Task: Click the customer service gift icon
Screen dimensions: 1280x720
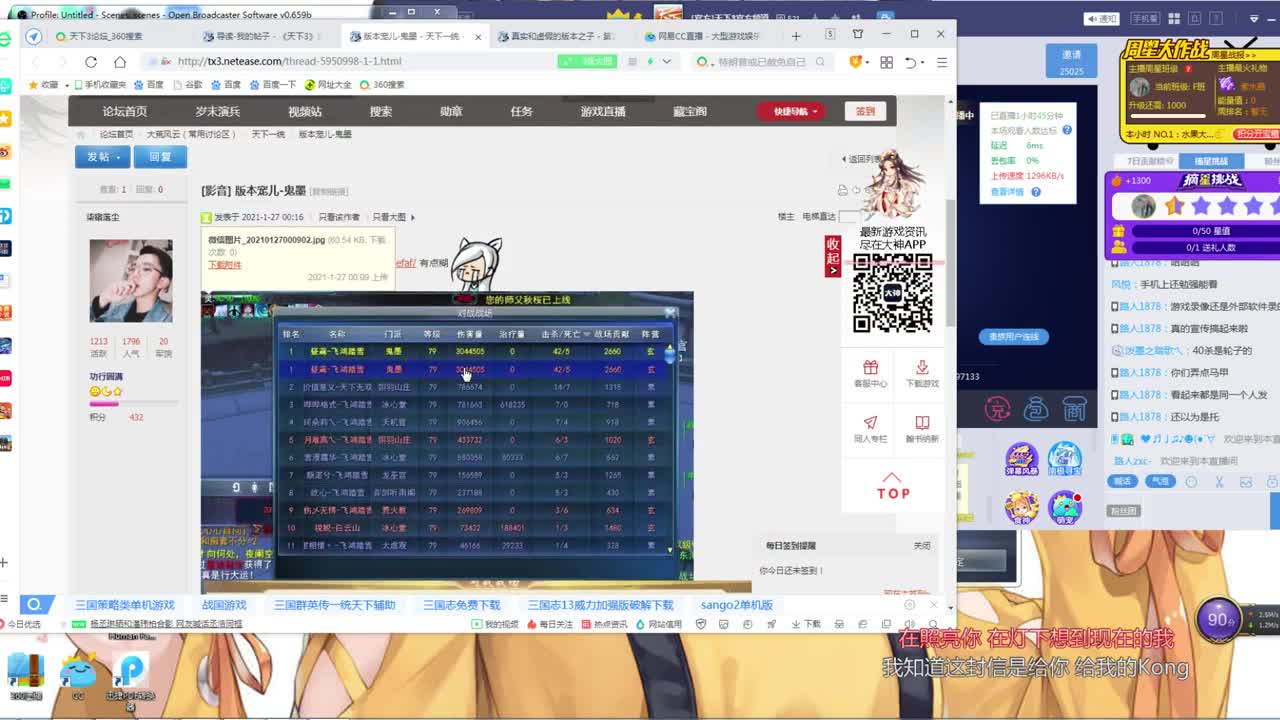Action: 870,367
